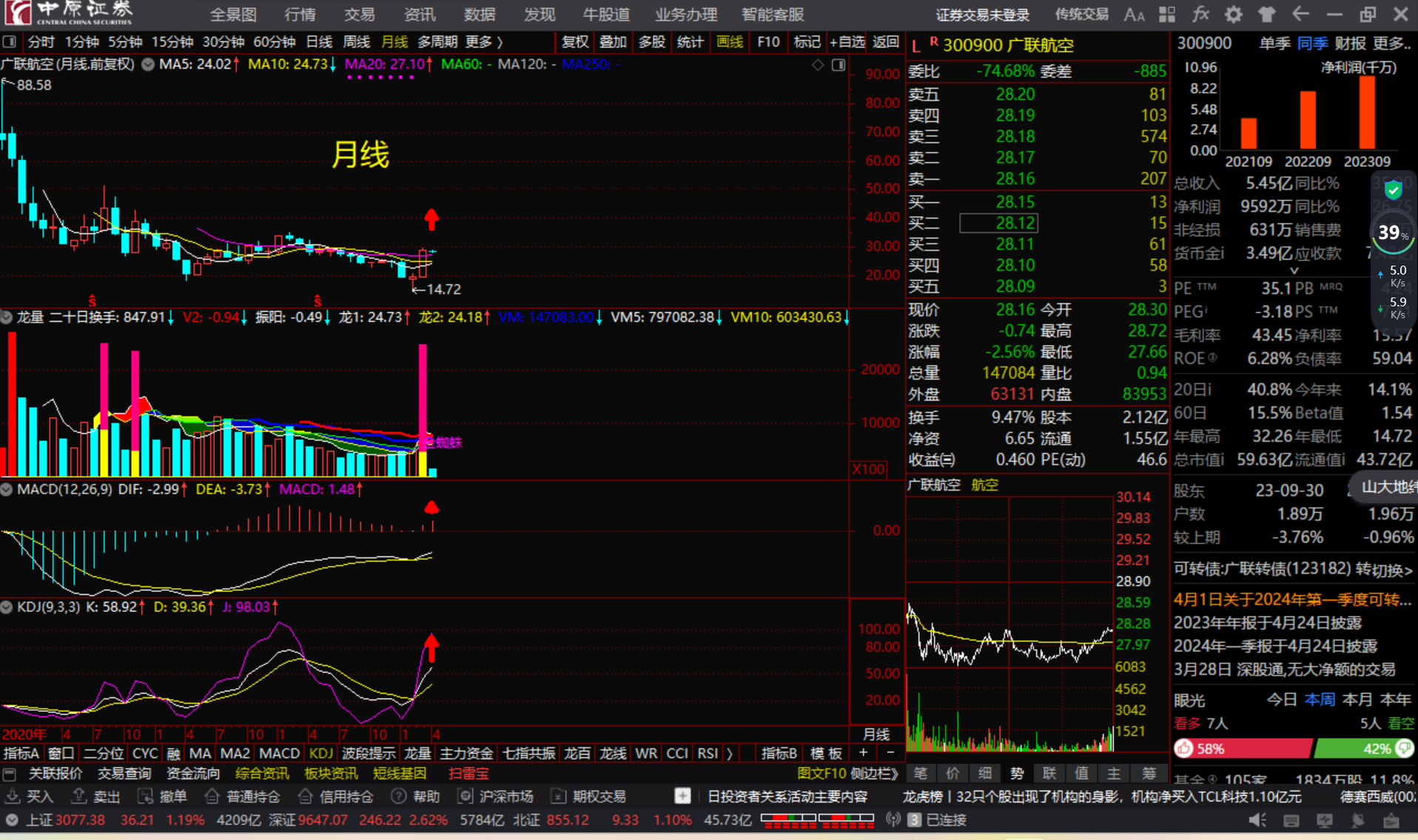1418x840 pixels.
Task: Toggle the 侧边栏 sidebar
Action: tap(874, 774)
